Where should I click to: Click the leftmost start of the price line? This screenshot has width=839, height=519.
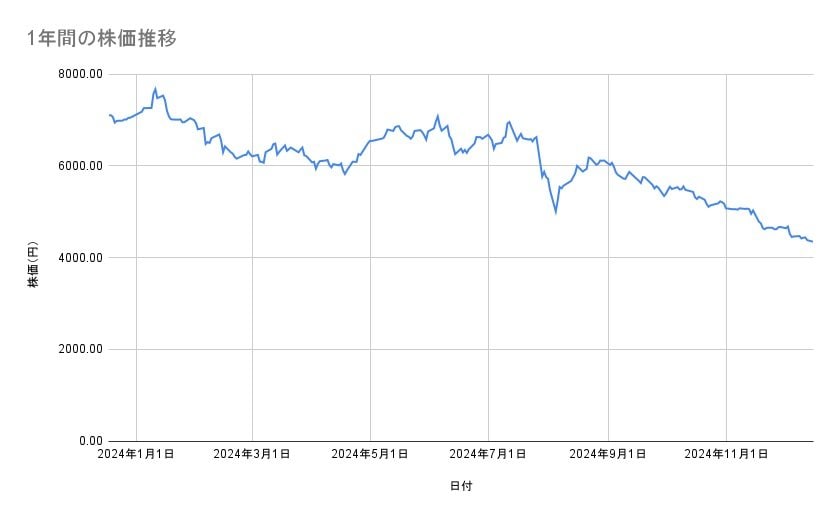[x=108, y=115]
